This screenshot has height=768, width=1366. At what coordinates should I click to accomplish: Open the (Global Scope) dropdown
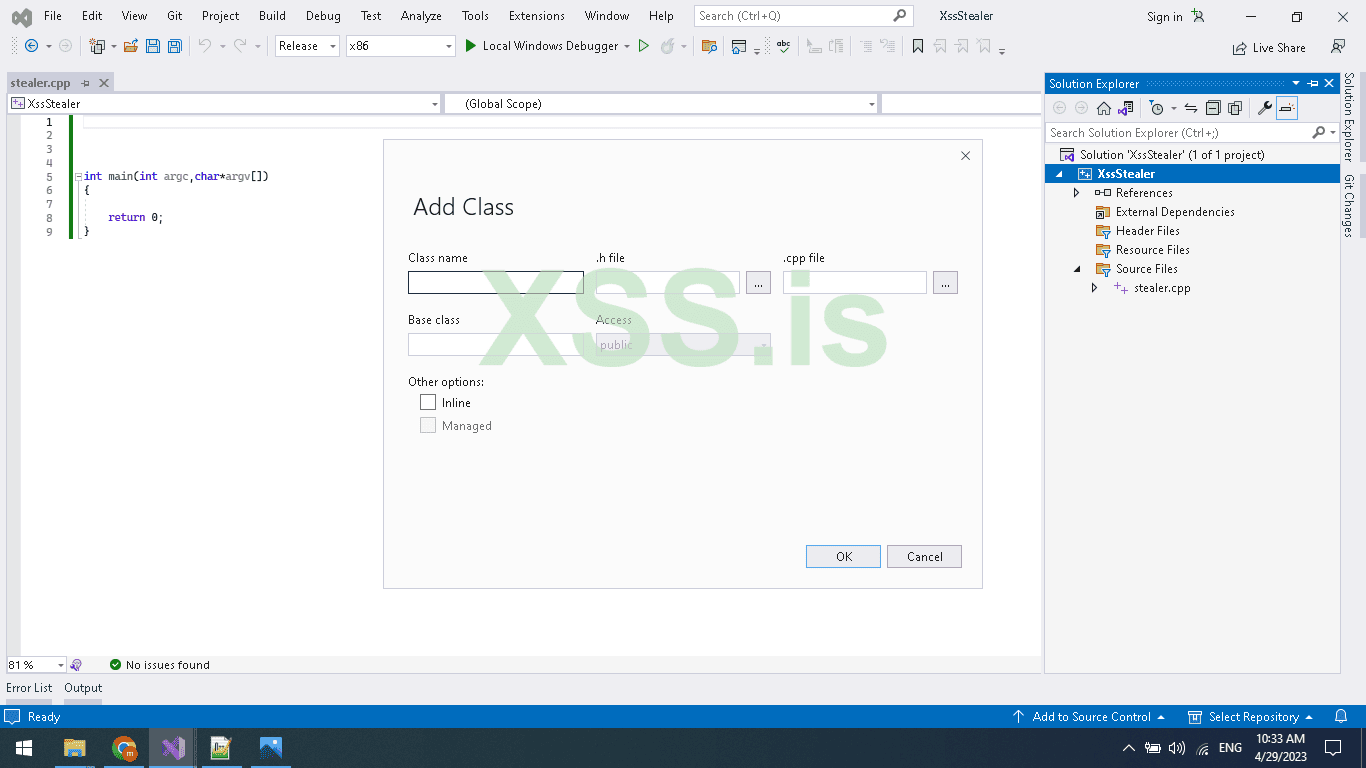tap(661, 104)
